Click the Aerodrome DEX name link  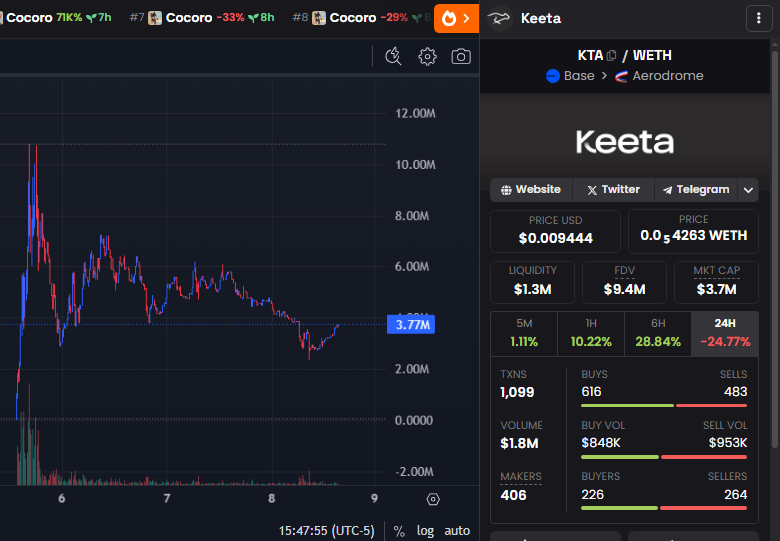668,76
